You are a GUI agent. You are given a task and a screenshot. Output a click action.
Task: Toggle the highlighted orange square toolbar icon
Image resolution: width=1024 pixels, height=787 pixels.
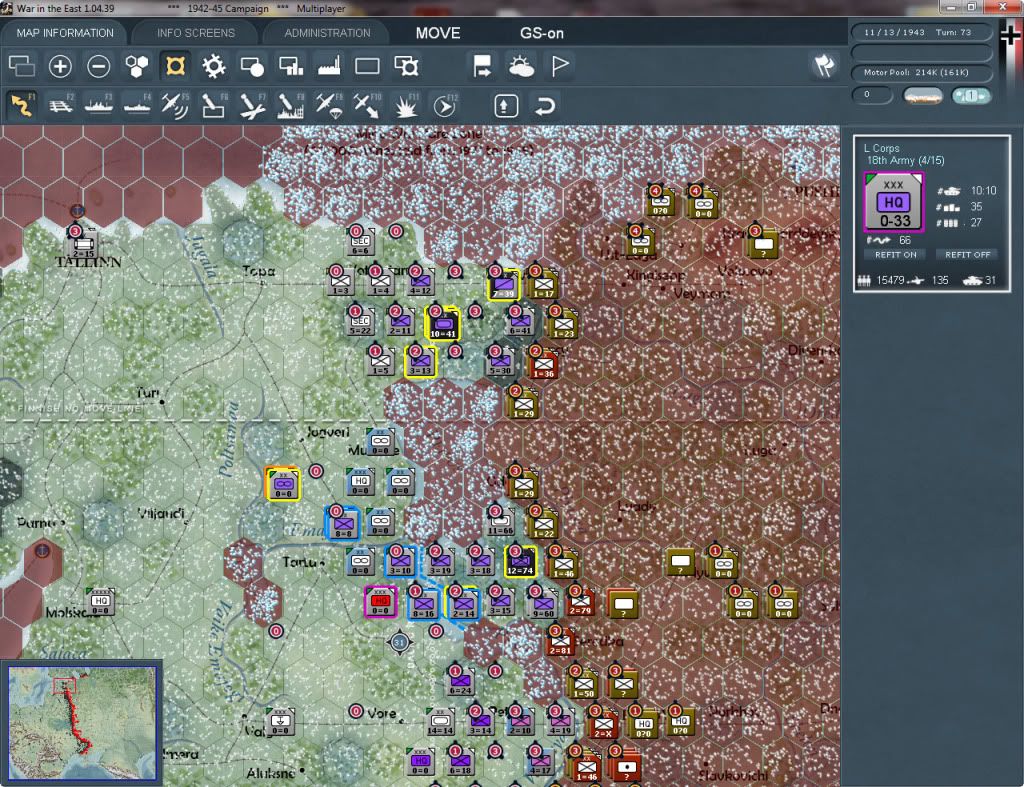[x=175, y=66]
